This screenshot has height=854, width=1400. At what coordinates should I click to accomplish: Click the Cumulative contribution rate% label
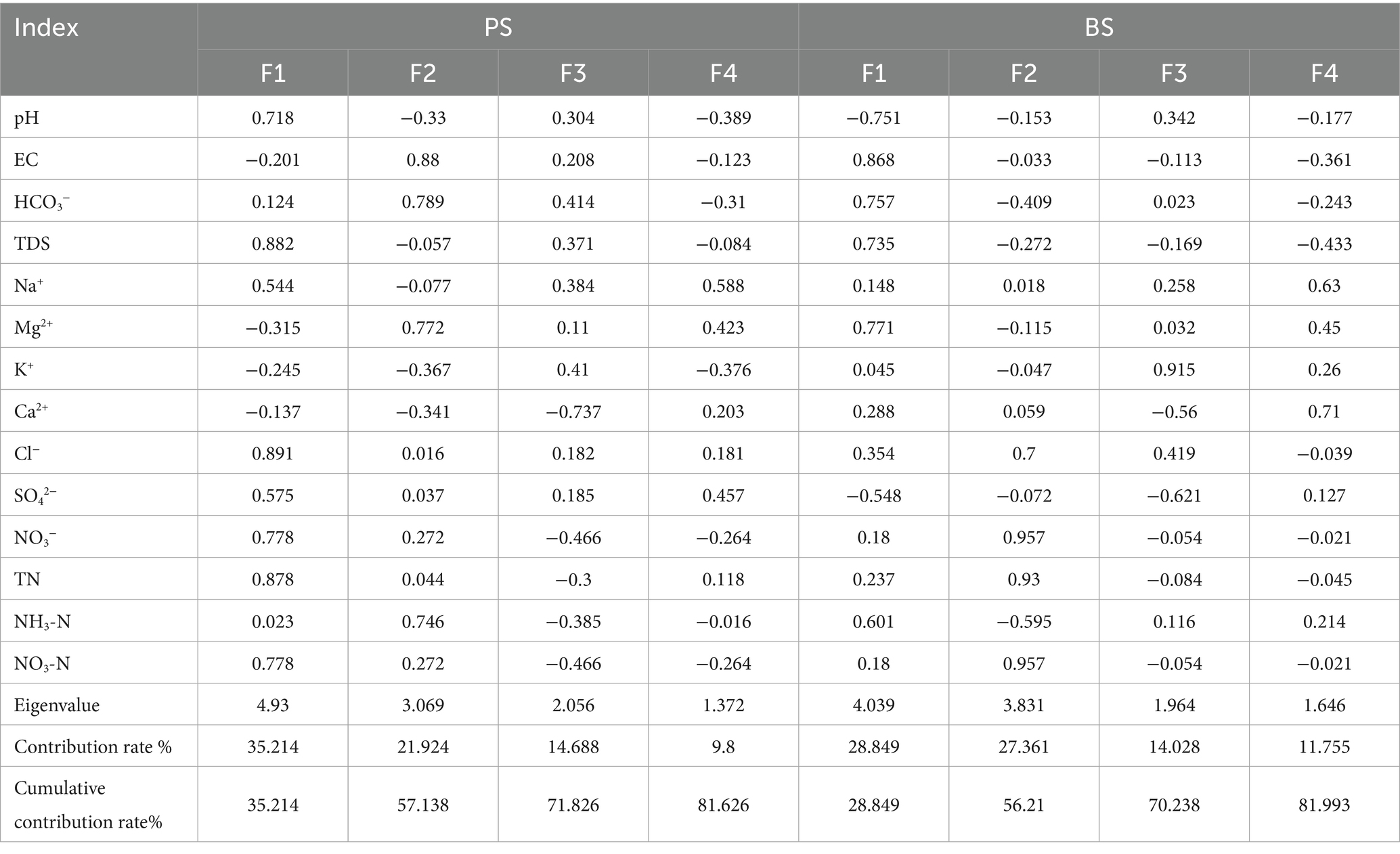point(88,805)
